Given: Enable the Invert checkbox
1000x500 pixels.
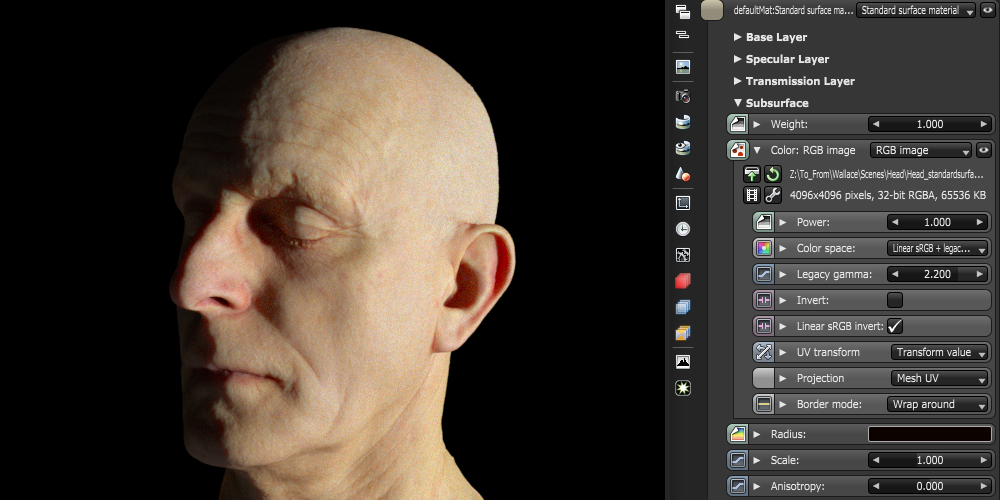Looking at the screenshot, I should pyautogui.click(x=895, y=300).
